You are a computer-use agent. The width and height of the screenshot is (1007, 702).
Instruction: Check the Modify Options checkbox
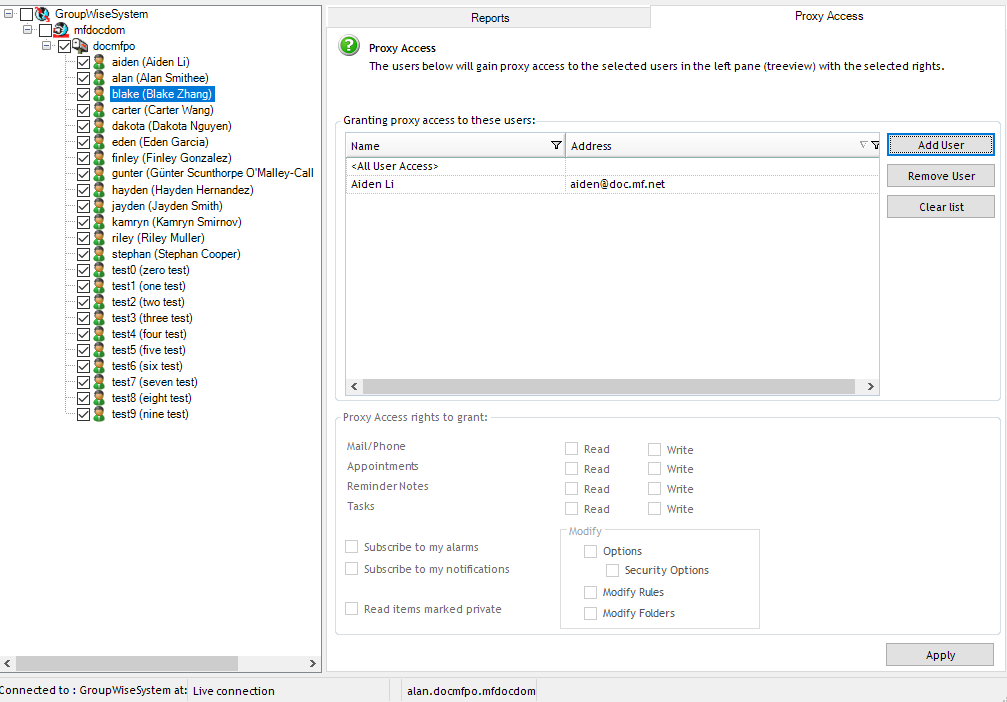(x=590, y=551)
